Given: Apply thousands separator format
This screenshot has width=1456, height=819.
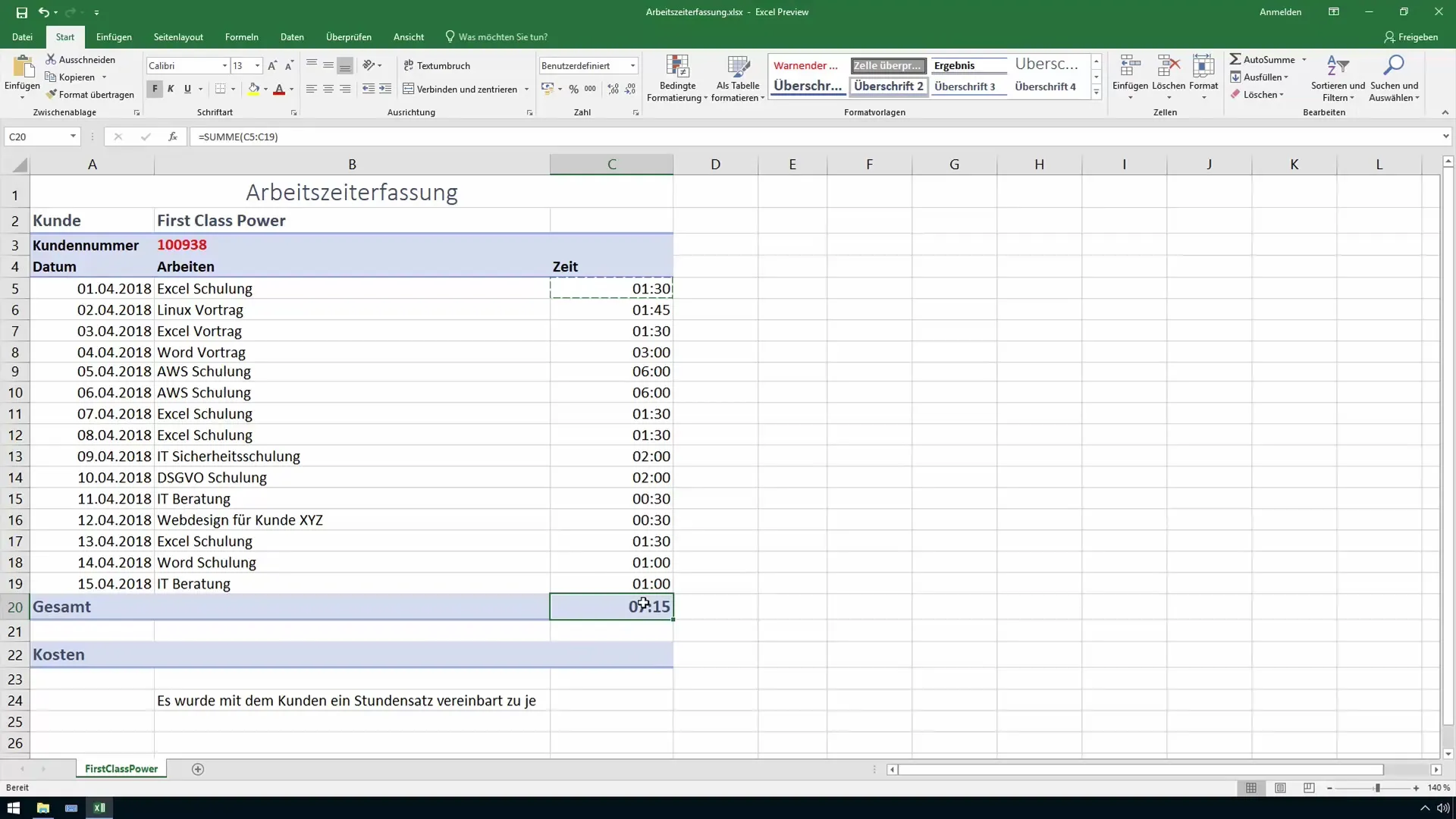Looking at the screenshot, I should coord(591,89).
